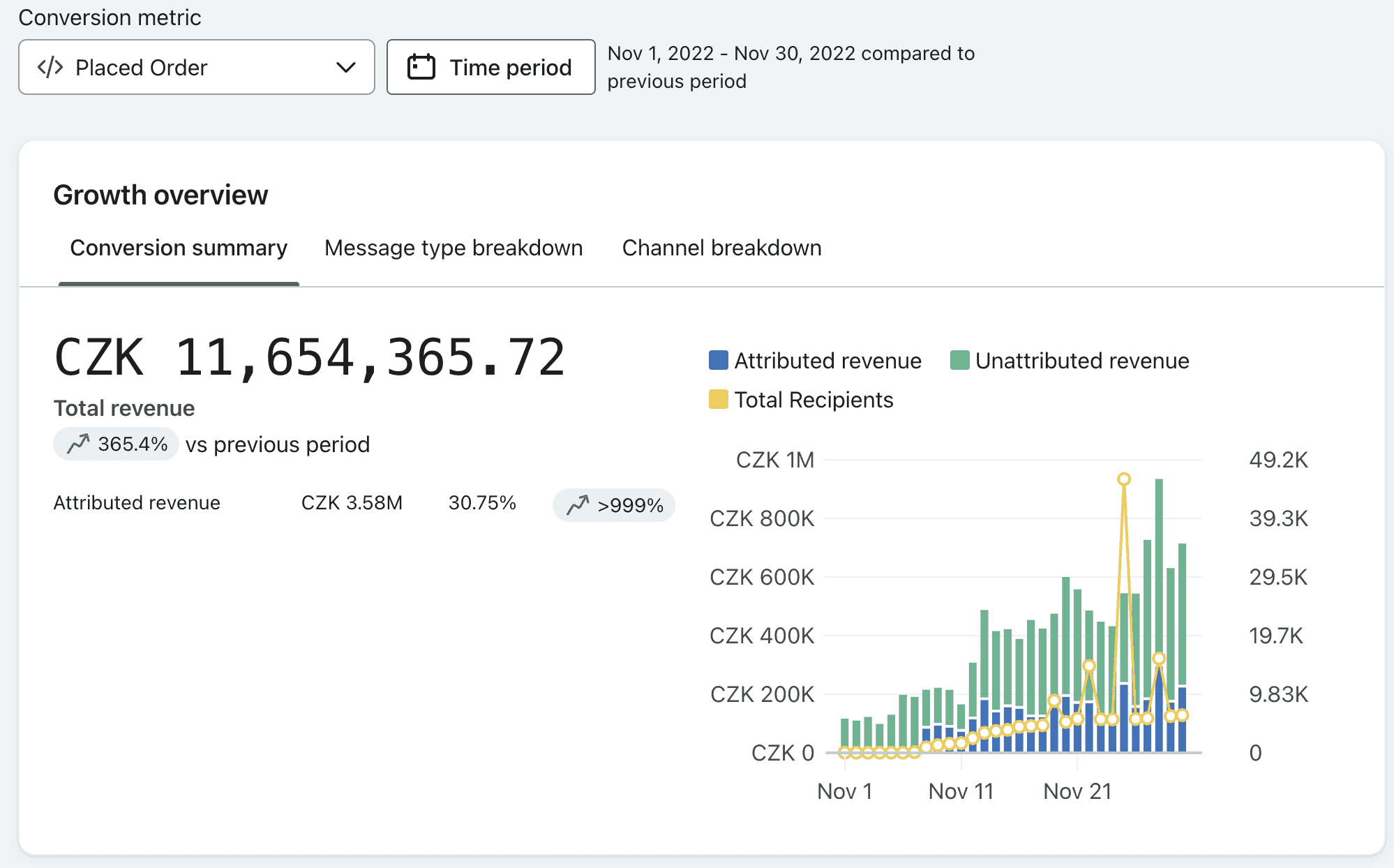Click the 365.4% growth badge
This screenshot has height=868, width=1394.
(116, 444)
